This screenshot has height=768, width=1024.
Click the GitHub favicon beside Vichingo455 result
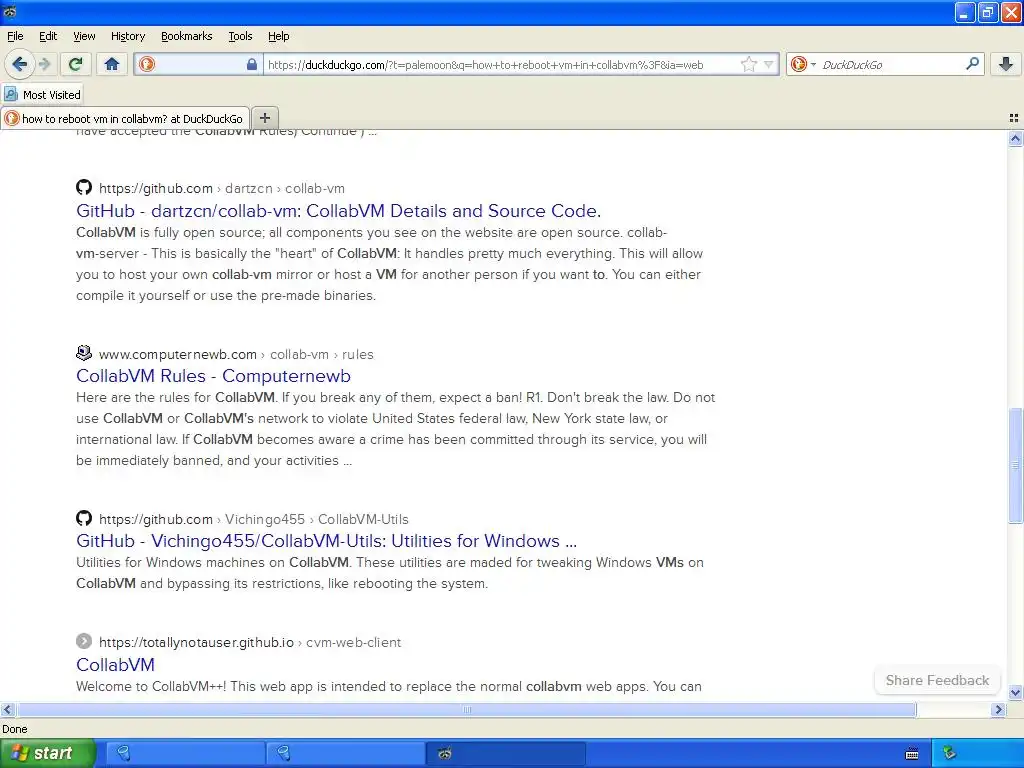(x=84, y=519)
